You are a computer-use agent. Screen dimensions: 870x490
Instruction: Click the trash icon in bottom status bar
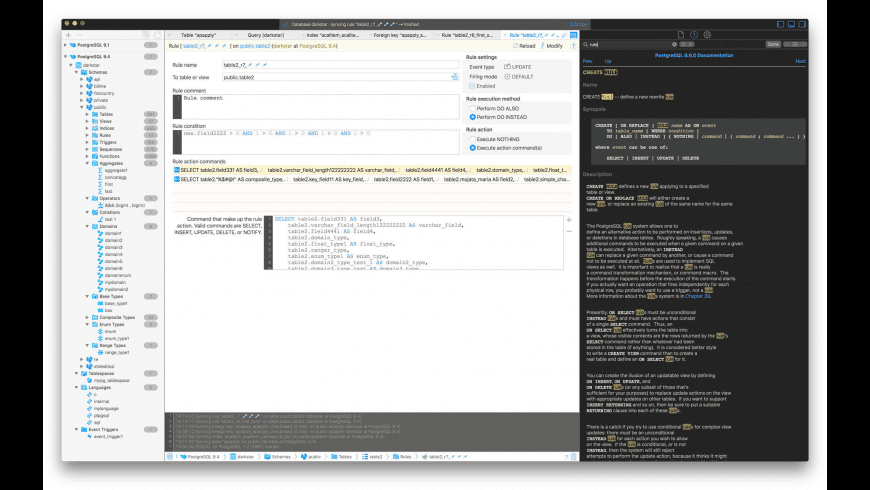pyautogui.click(x=574, y=457)
